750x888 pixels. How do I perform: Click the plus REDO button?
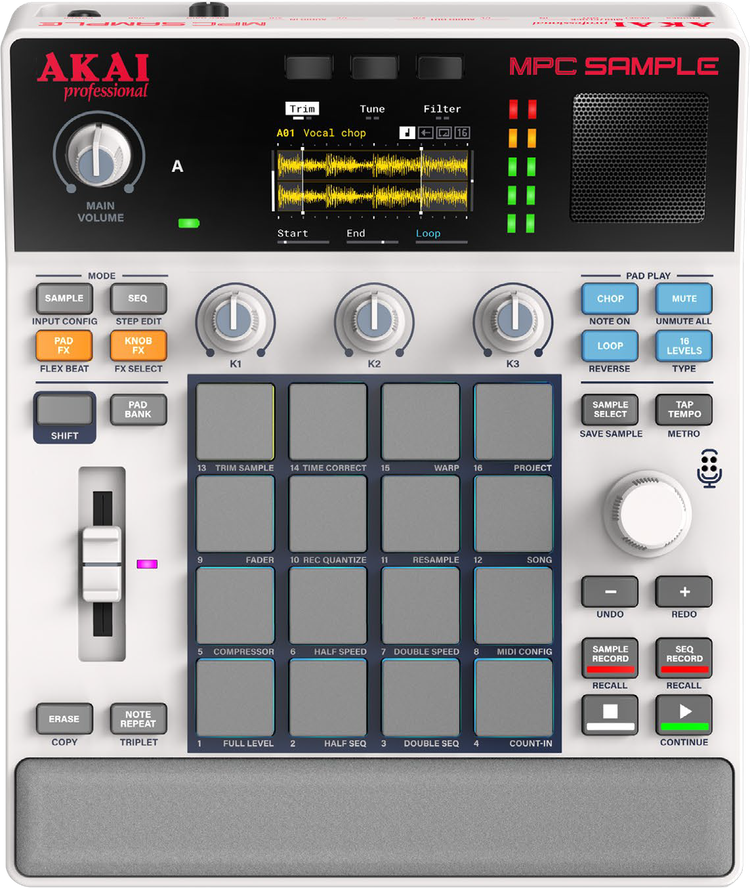pyautogui.click(x=684, y=592)
